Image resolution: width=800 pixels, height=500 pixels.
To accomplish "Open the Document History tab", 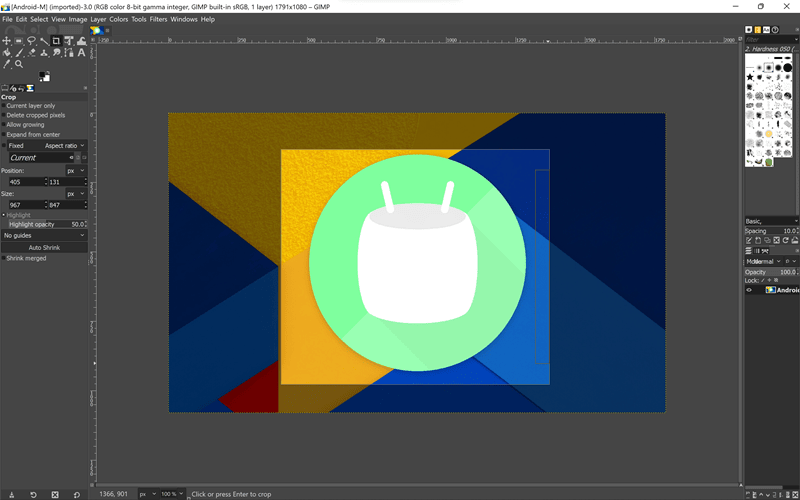I will pos(775,30).
